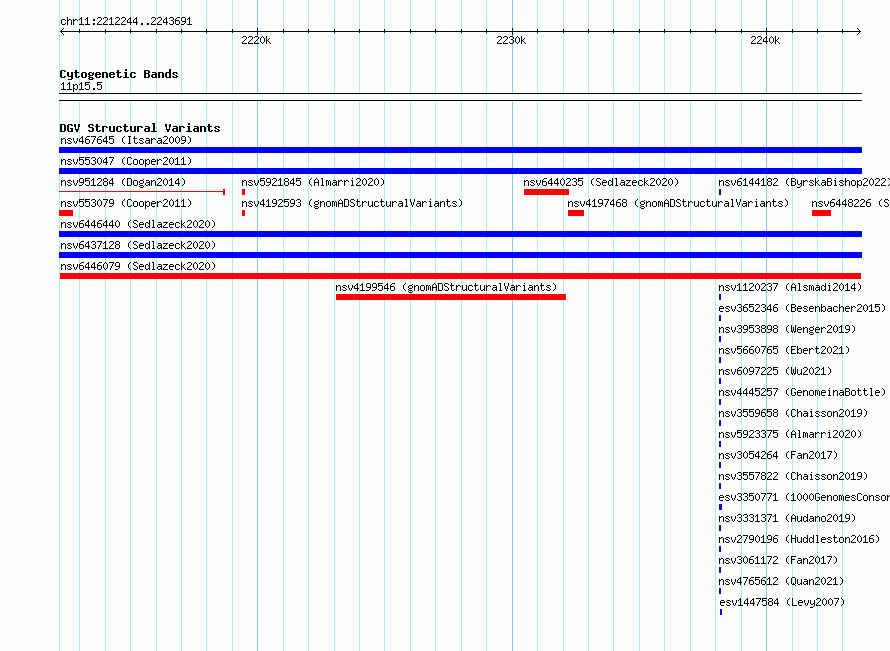Click the short red bar under nsv553079
The width and height of the screenshot is (890, 651).
pyautogui.click(x=66, y=213)
